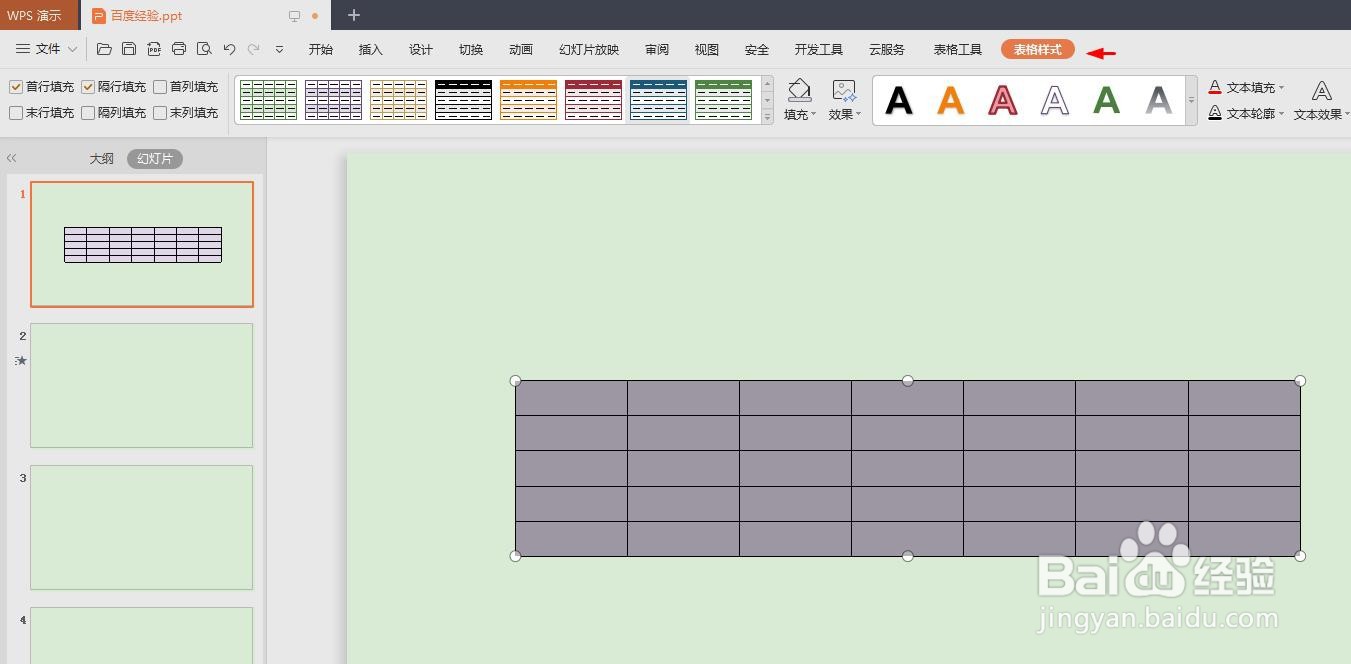
Task: Apply the gray gradient WordArt style A
Action: click(x=1159, y=100)
